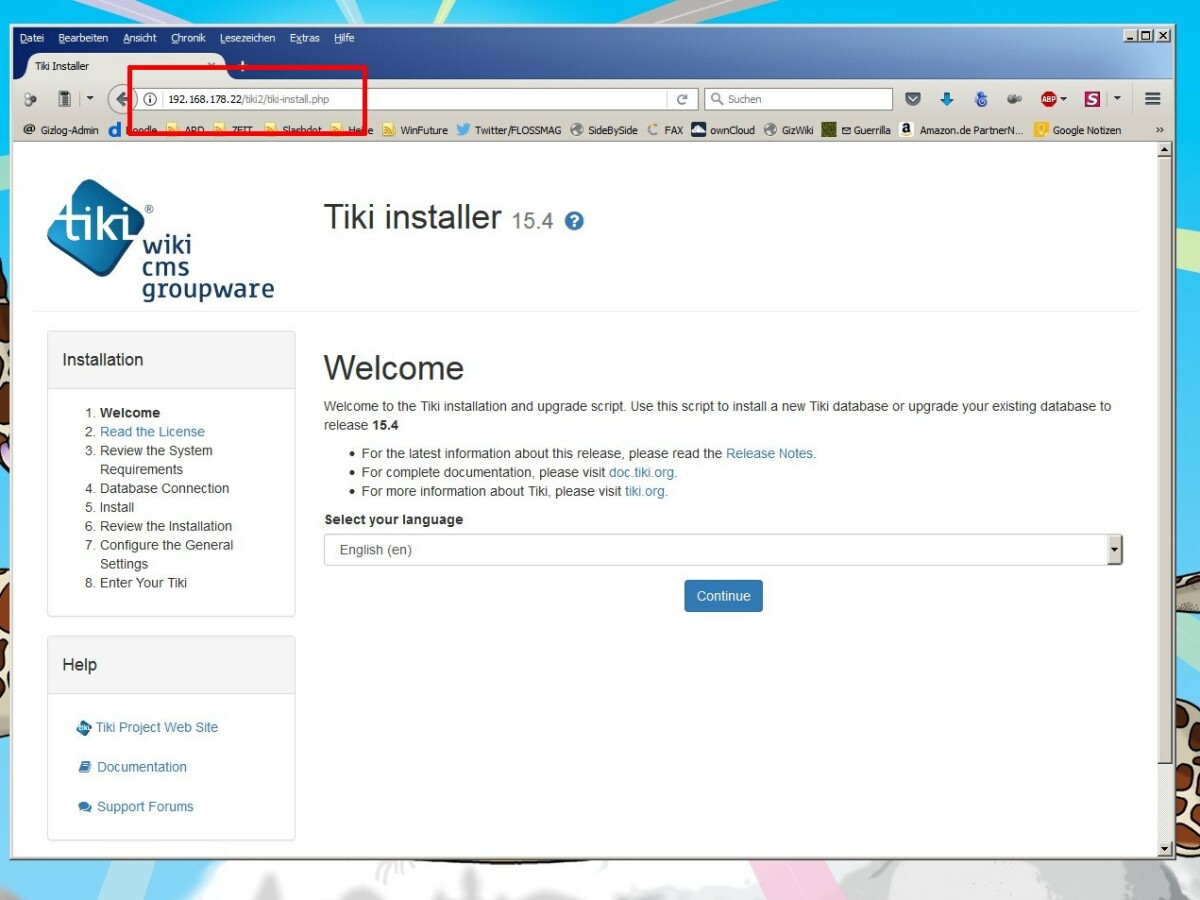Open the GizWiki bookmark
Image resolution: width=1200 pixels, height=900 pixels.
[788, 130]
